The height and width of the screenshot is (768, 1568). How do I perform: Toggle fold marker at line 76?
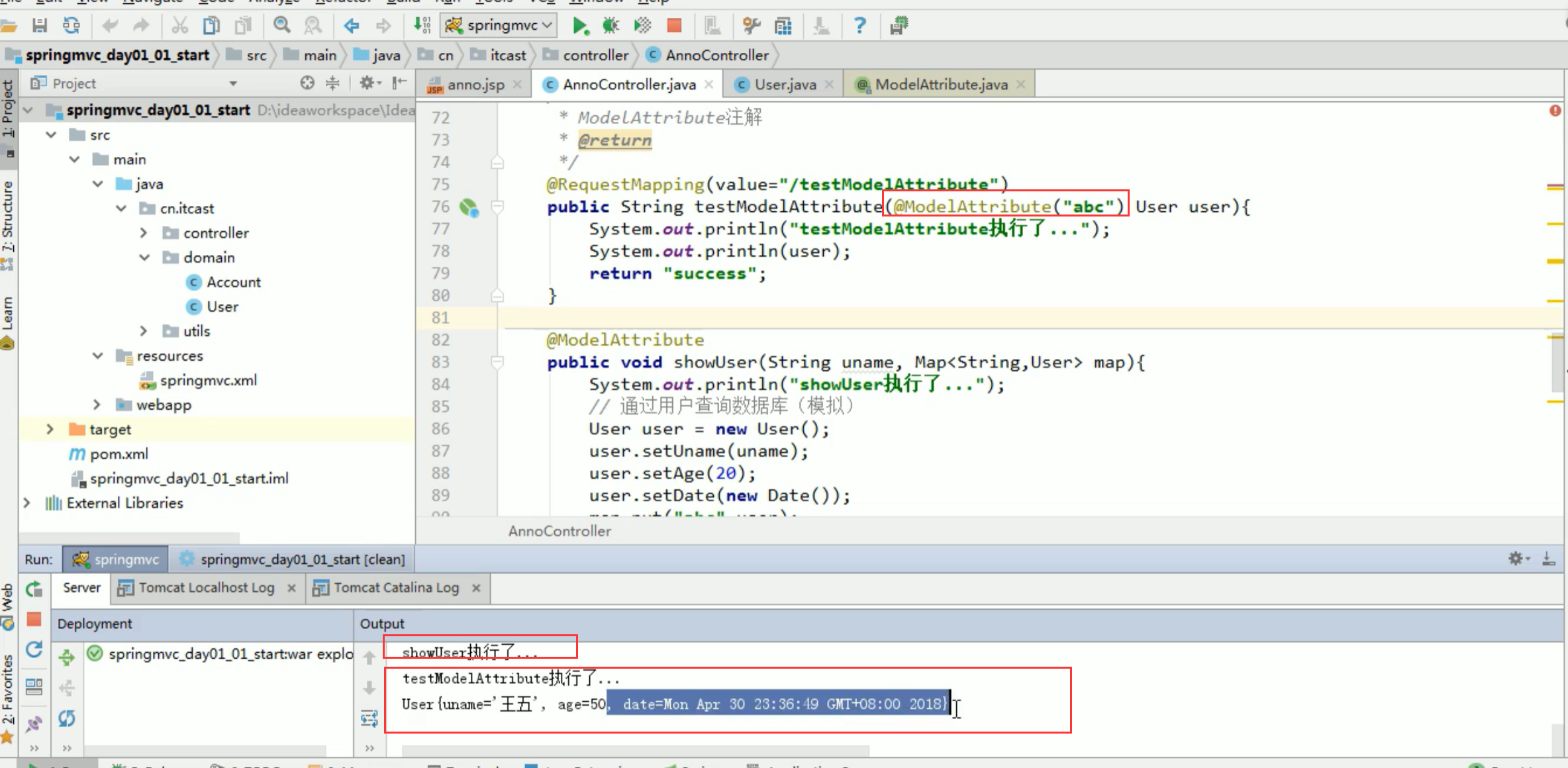pyautogui.click(x=497, y=207)
